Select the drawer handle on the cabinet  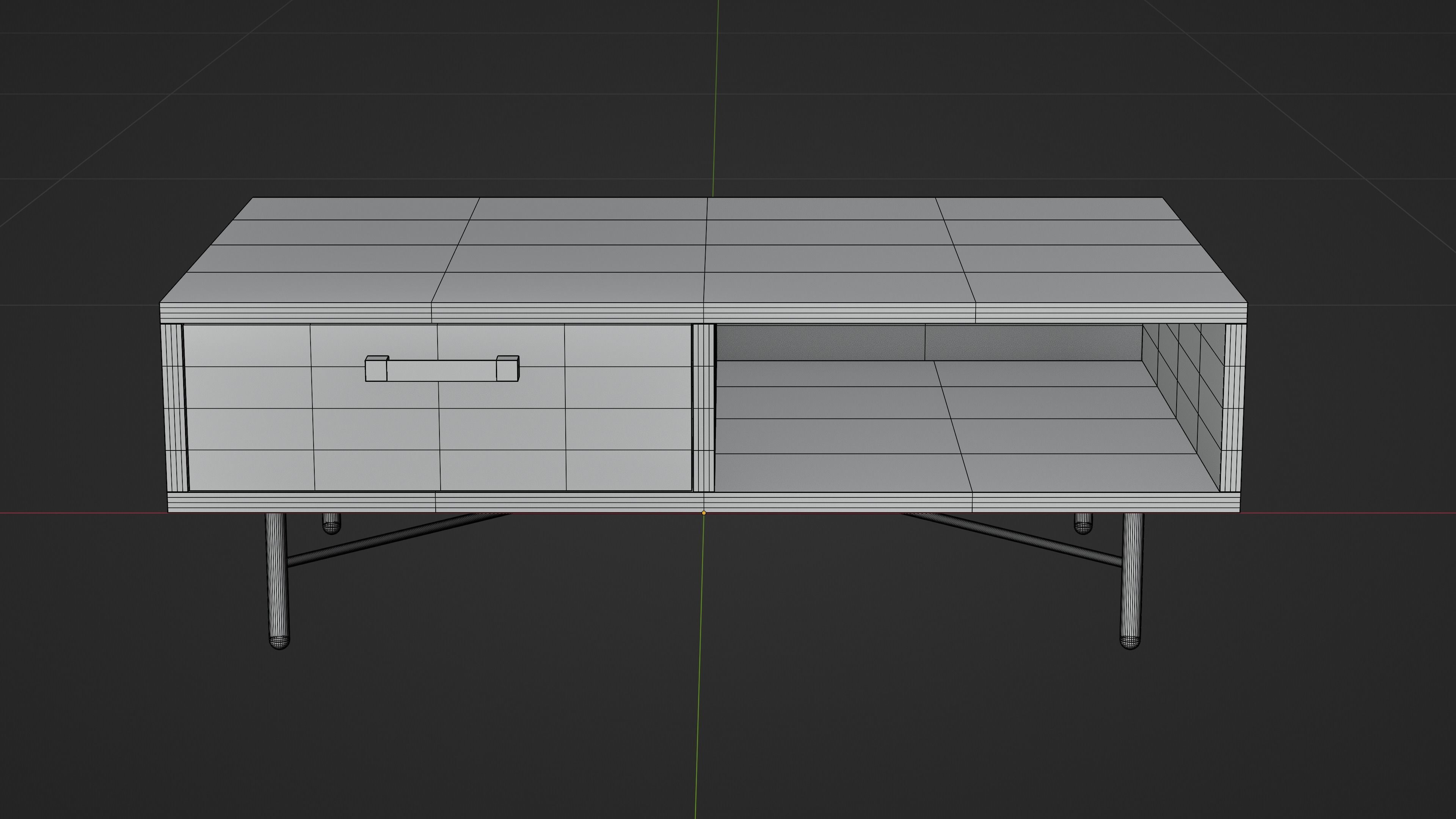coord(442,369)
